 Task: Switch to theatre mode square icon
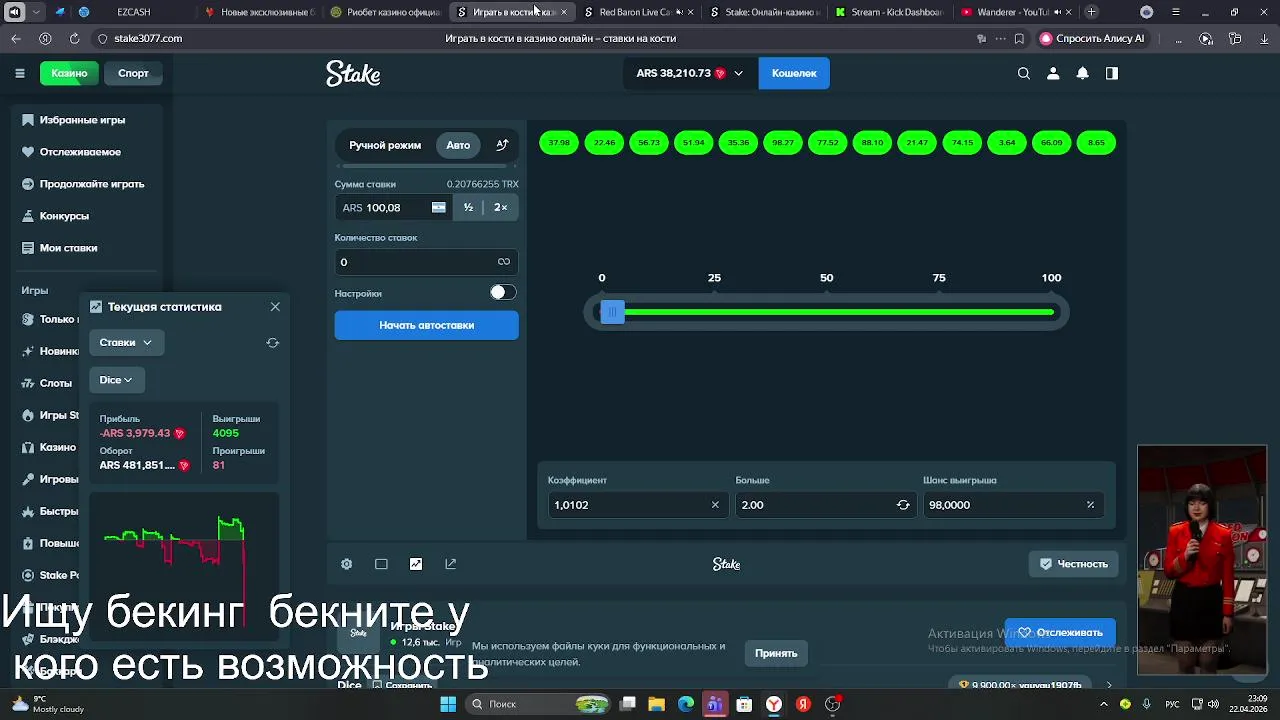click(381, 564)
